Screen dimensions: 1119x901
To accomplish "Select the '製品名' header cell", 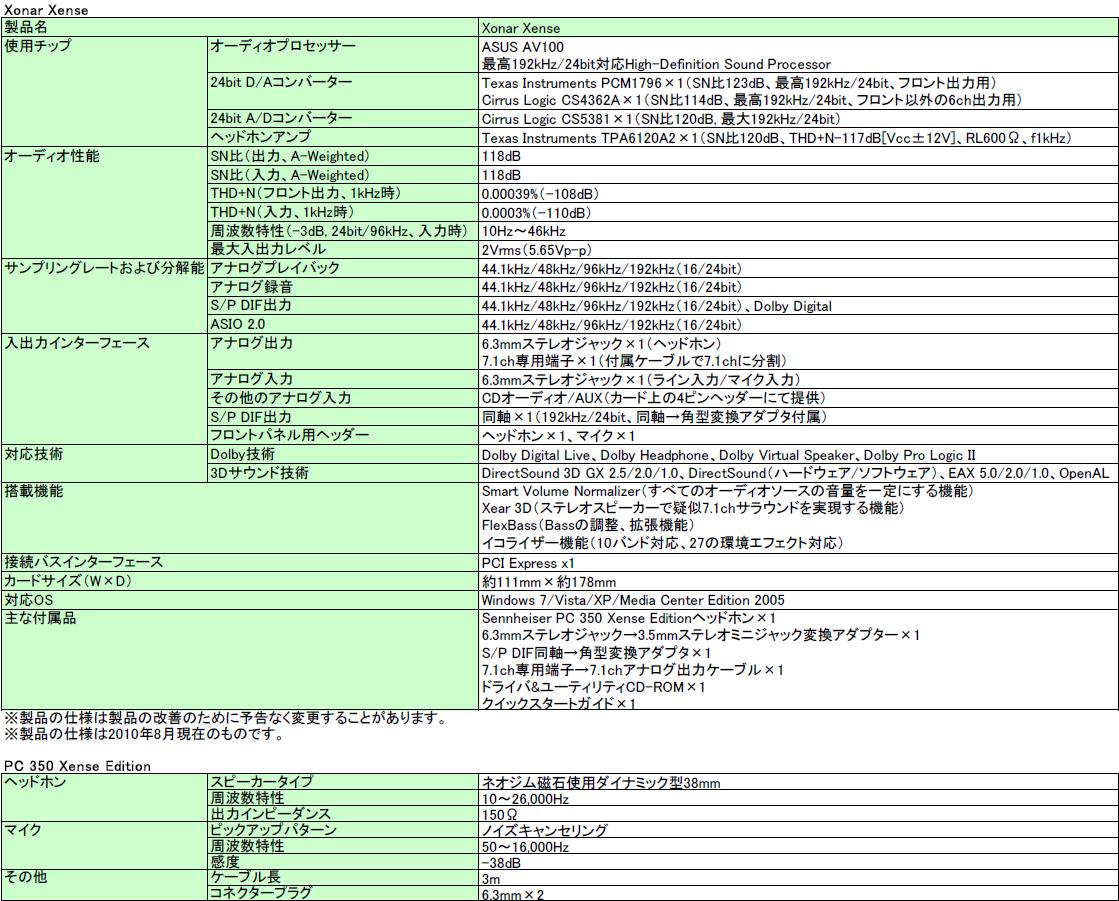I will pos(240,28).
